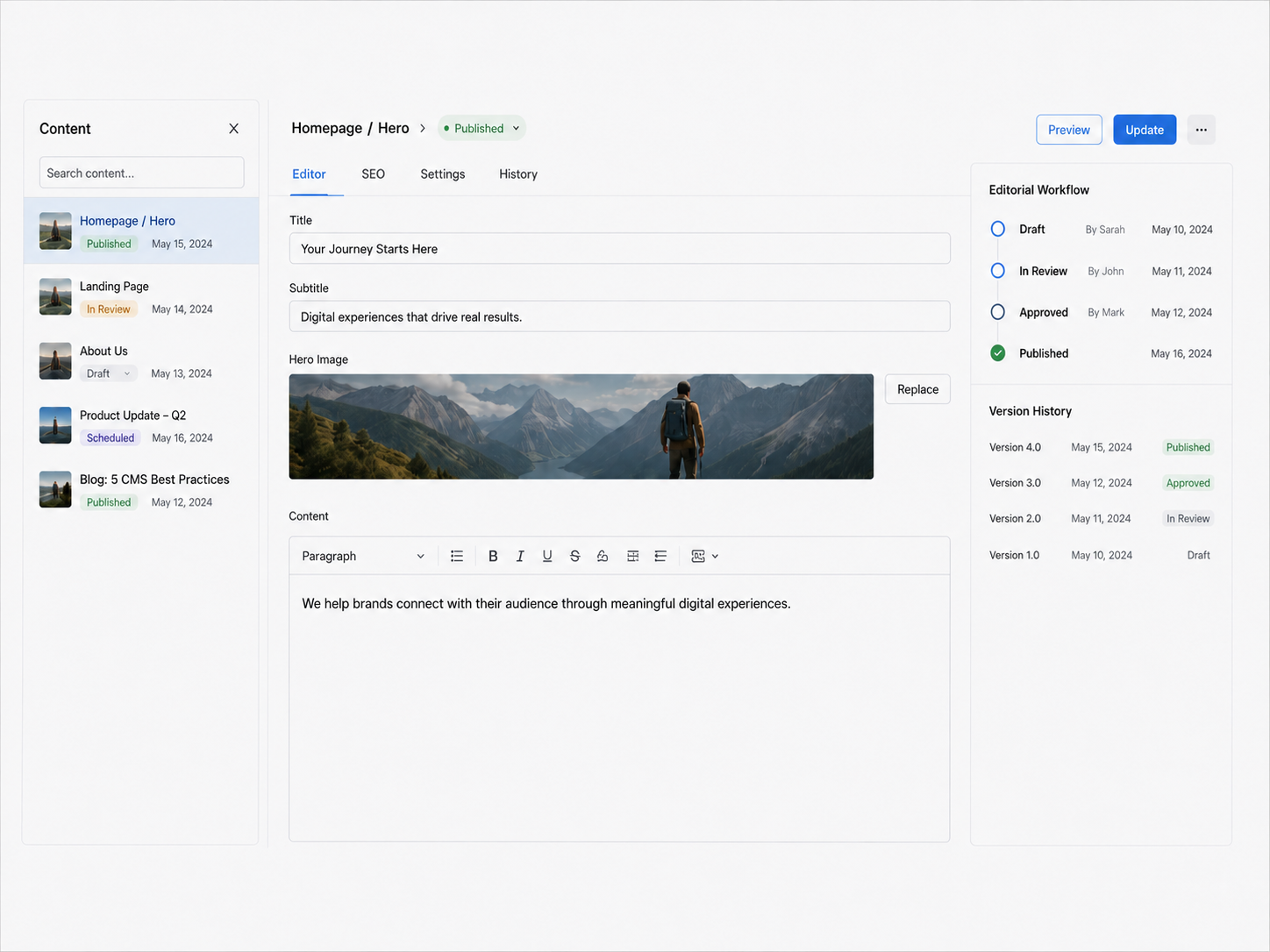Open the insert media dropdown icon
This screenshot has width=1270, height=952.
[704, 556]
